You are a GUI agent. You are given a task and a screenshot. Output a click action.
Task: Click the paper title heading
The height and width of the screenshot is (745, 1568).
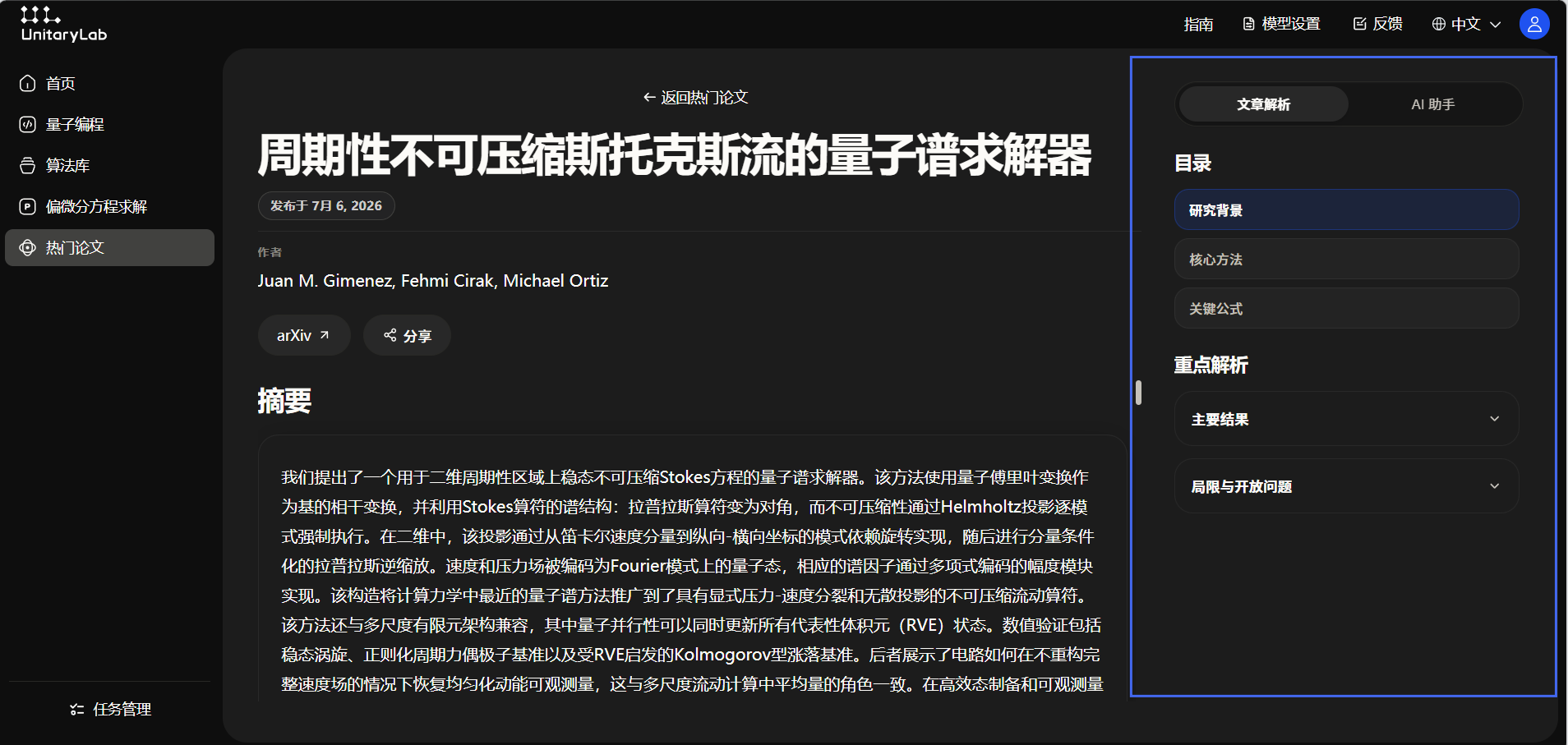pos(675,154)
